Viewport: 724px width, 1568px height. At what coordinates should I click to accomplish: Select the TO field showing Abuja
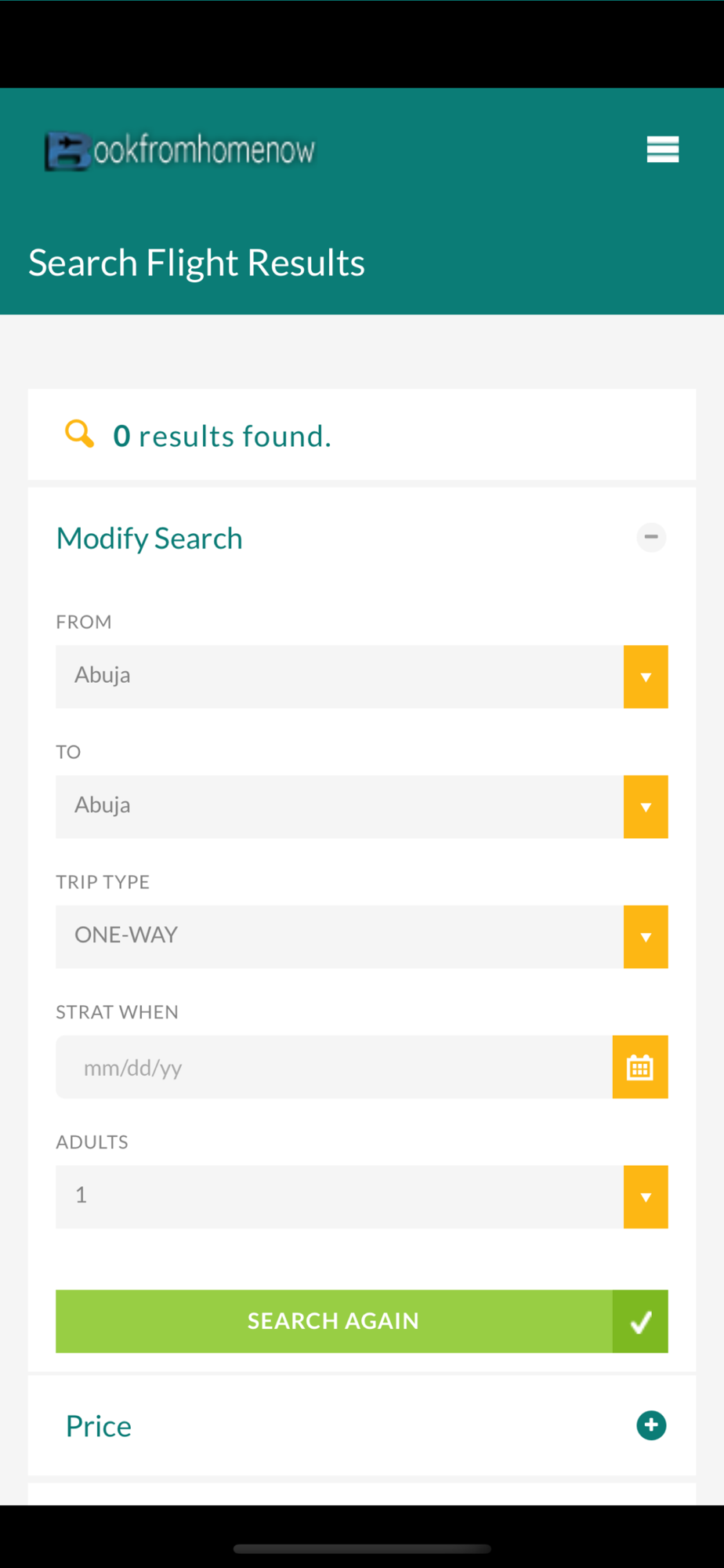click(x=339, y=807)
